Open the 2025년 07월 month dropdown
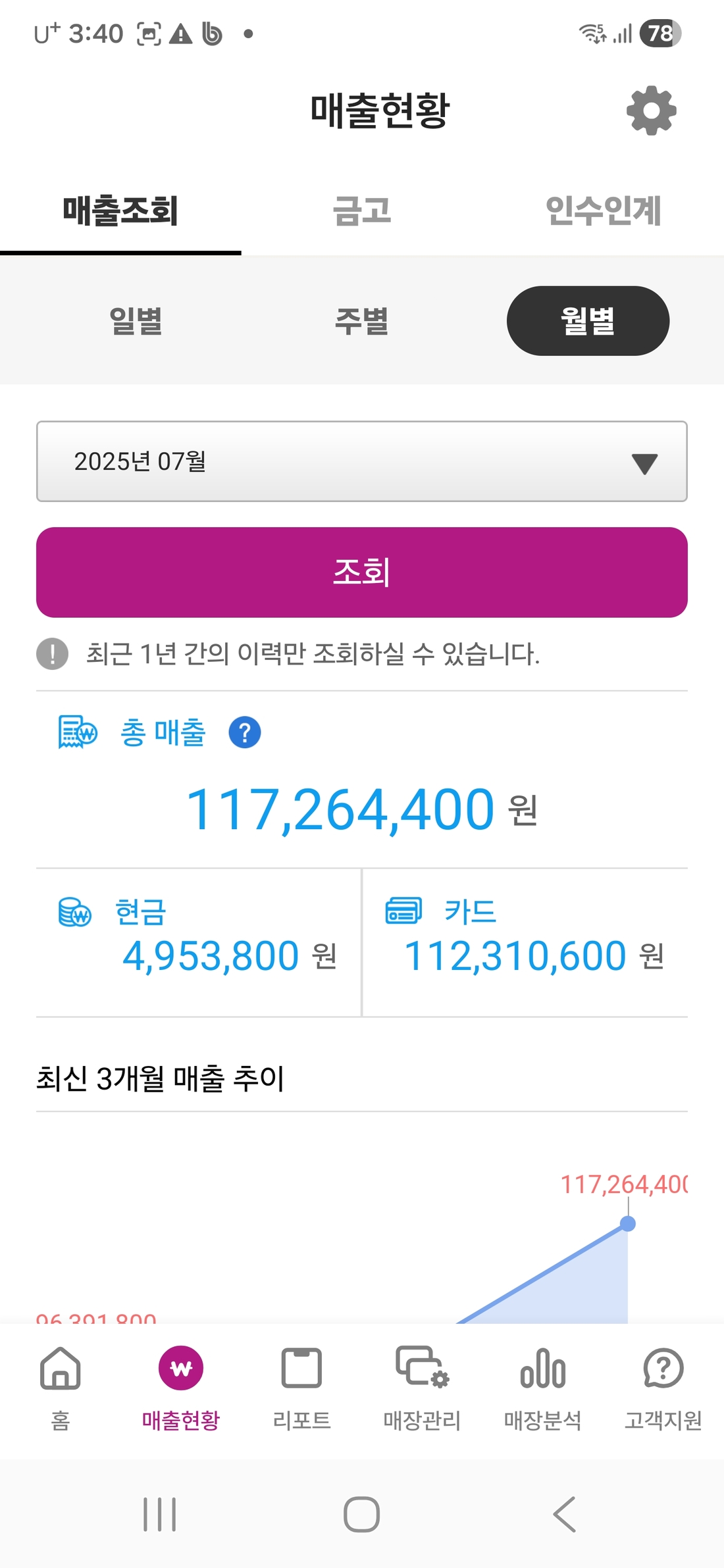The image size is (724, 1568). tap(361, 461)
